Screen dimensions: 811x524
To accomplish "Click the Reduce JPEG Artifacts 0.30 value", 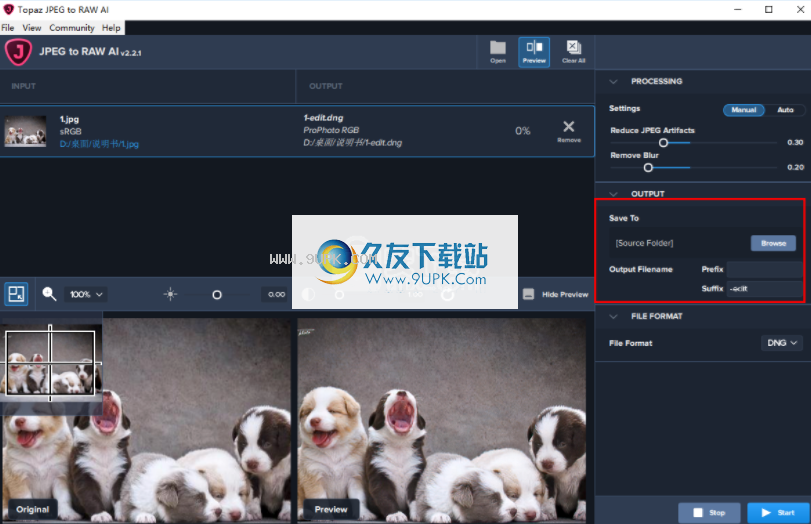I will pyautogui.click(x=795, y=142).
